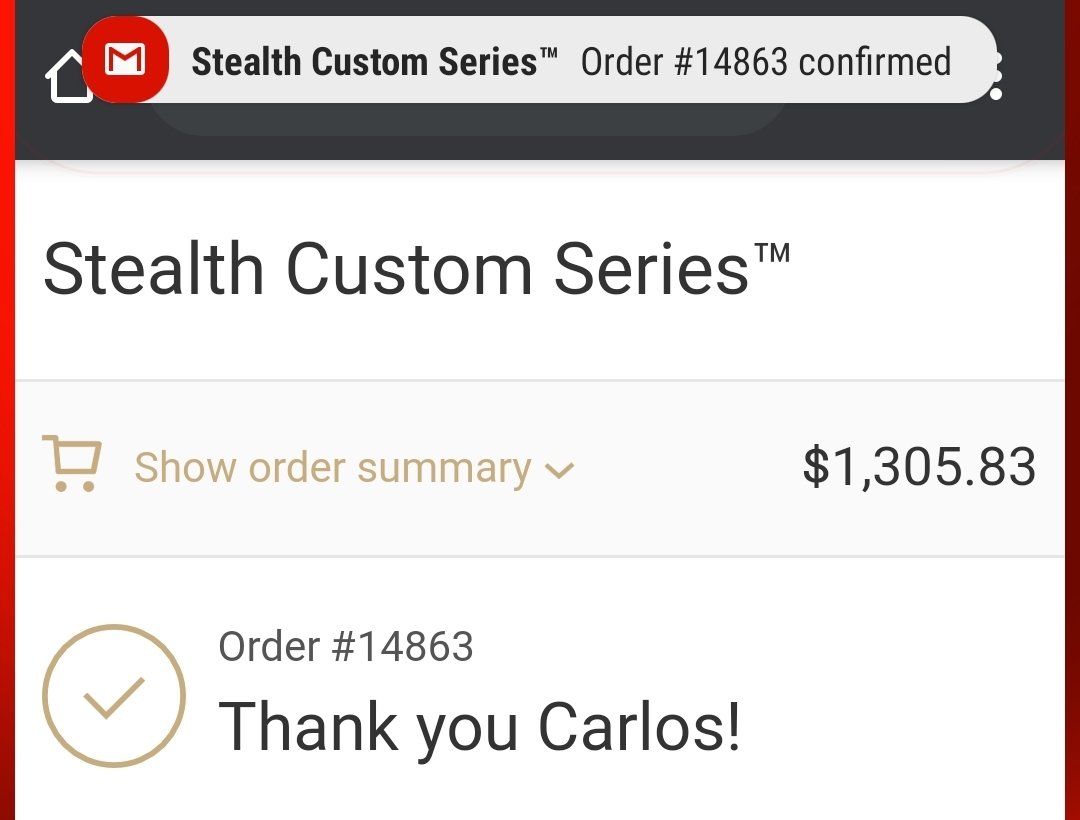Viewport: 1080px width, 820px height.
Task: Tap the shopping cart icon
Action: (72, 463)
